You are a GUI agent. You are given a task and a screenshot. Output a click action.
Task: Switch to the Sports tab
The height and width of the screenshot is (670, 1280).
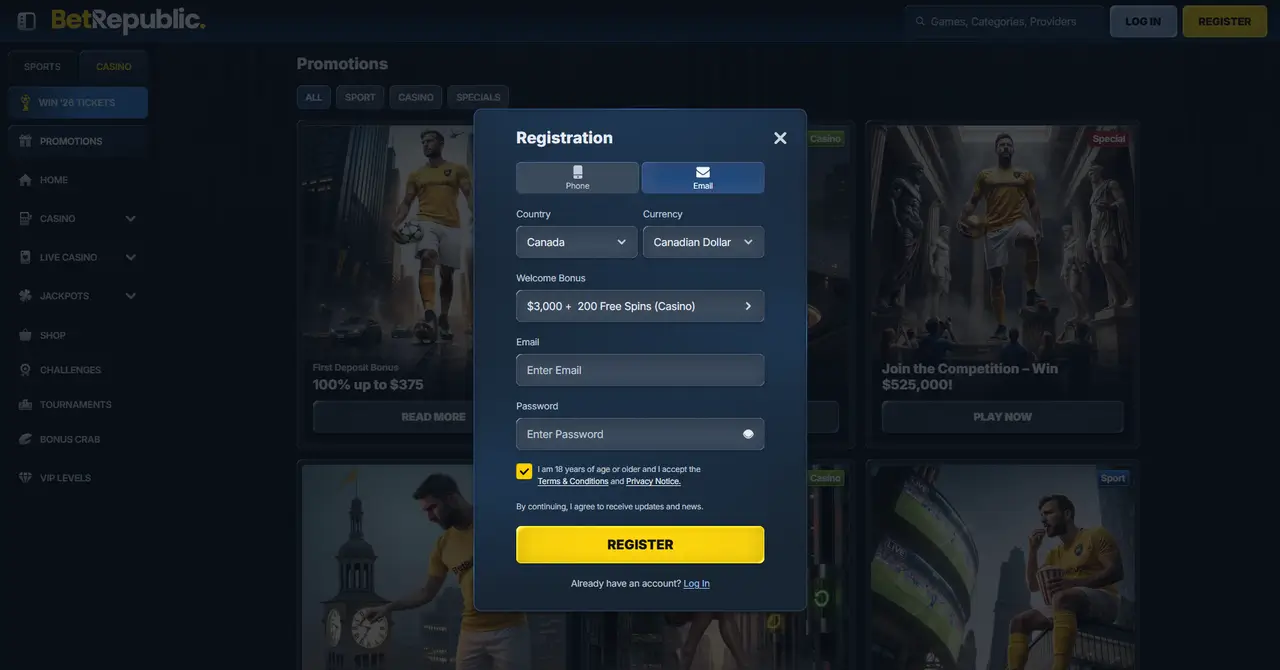point(42,67)
